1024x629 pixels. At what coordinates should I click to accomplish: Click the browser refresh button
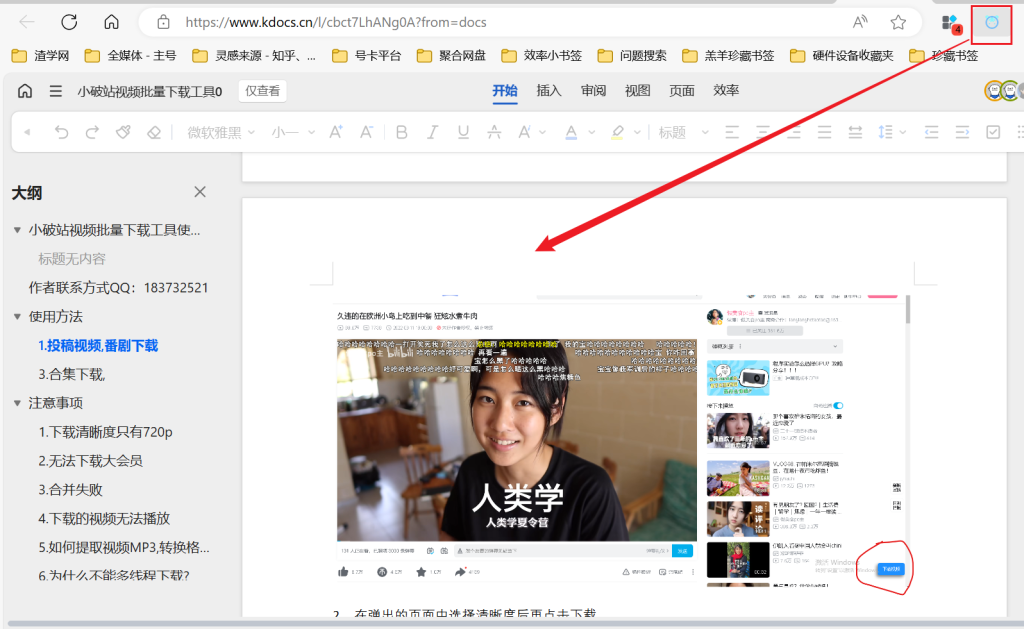69,22
